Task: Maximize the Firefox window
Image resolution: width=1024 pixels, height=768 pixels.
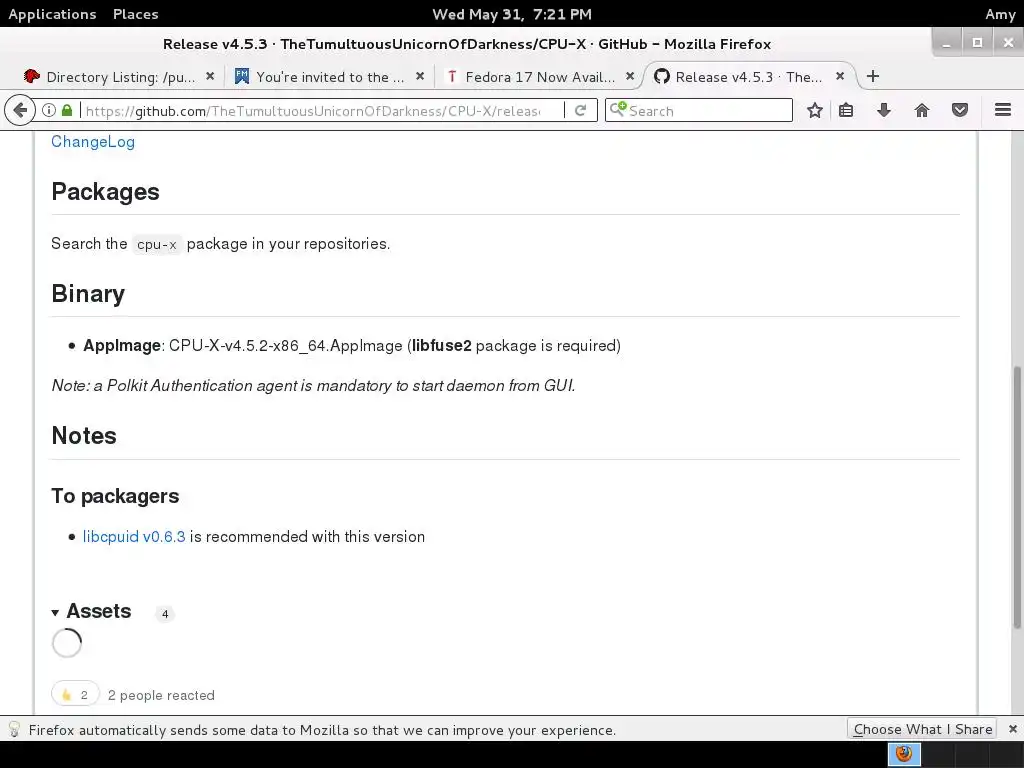Action: point(977,42)
